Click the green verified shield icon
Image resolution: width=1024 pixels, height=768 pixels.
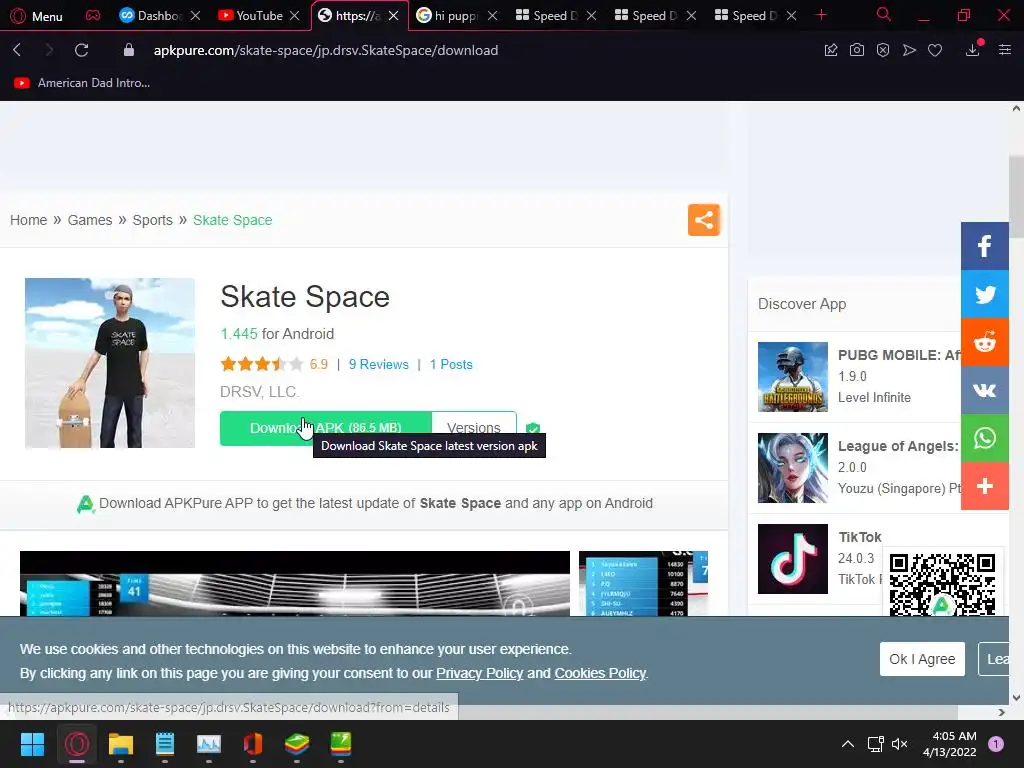pyautogui.click(x=533, y=428)
